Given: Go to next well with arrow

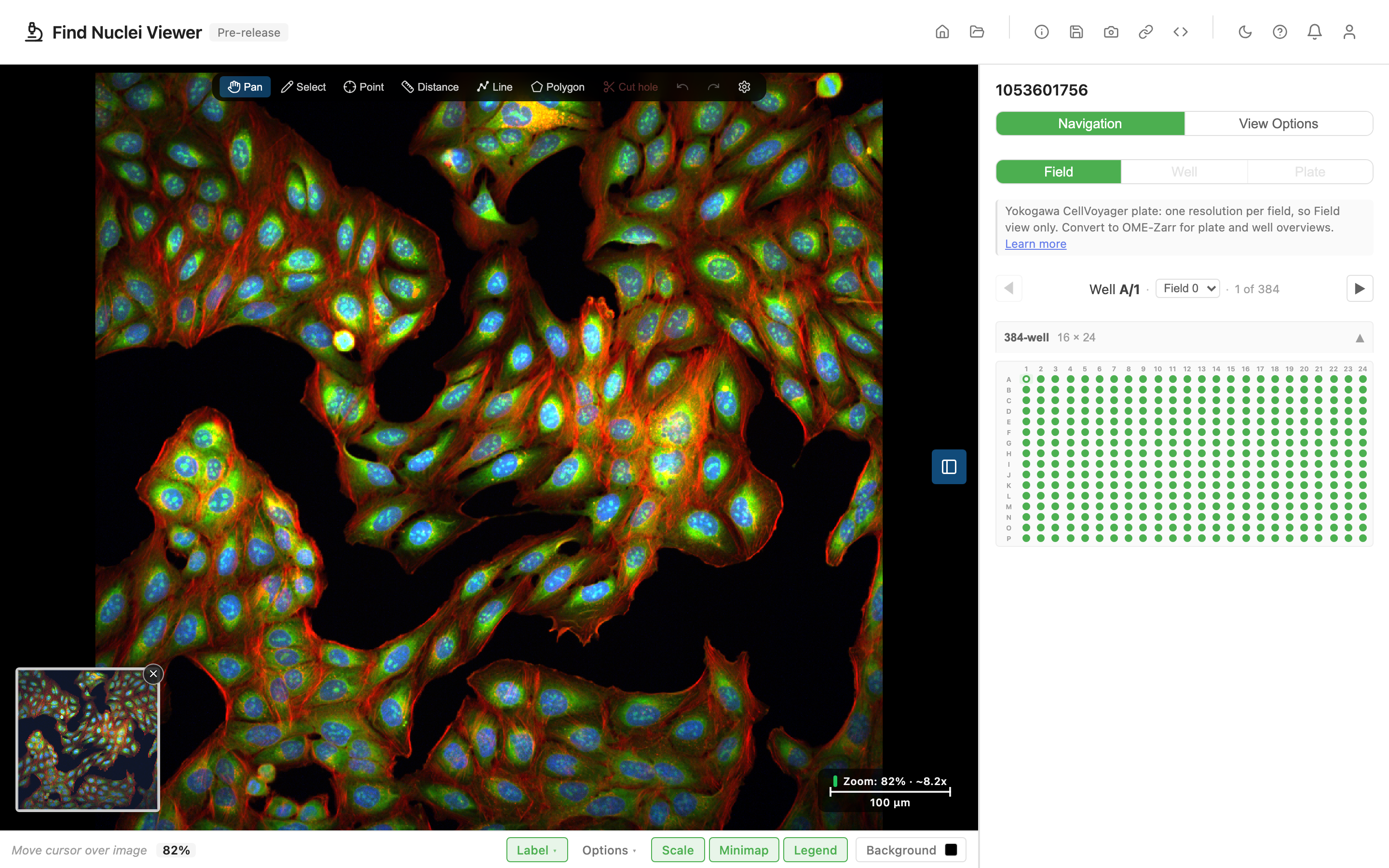Looking at the screenshot, I should (1360, 288).
